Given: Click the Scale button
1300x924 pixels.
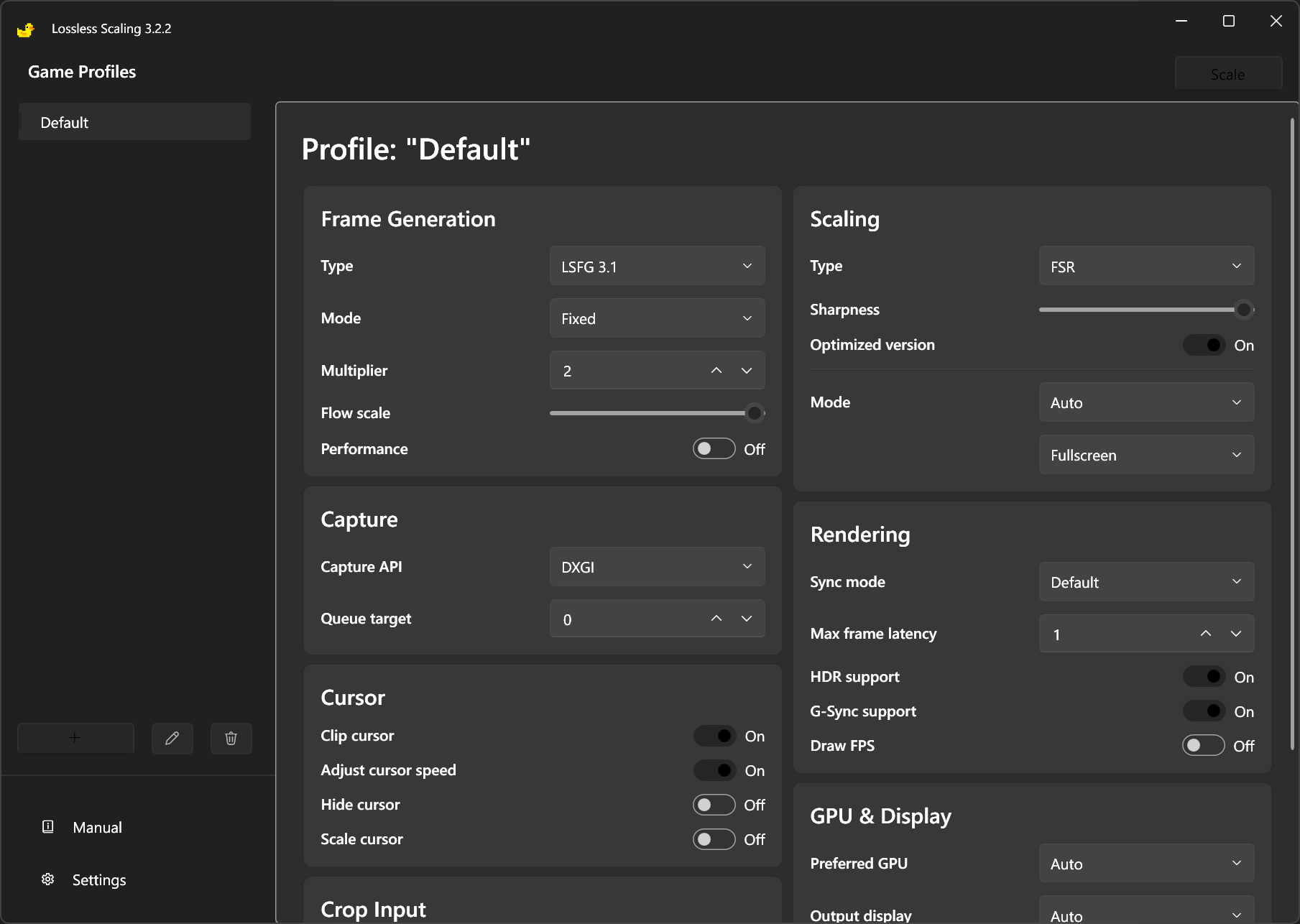Looking at the screenshot, I should 1228,74.
